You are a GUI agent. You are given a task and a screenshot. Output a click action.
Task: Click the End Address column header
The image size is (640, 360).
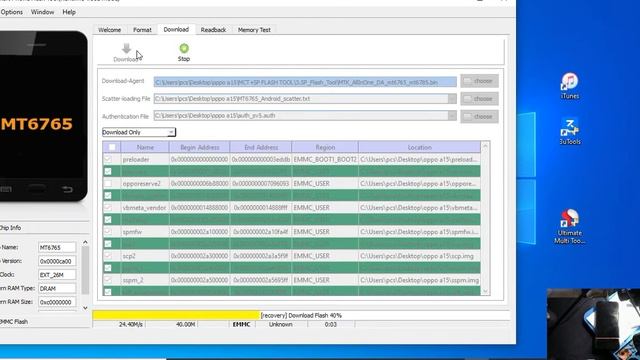coord(261,147)
